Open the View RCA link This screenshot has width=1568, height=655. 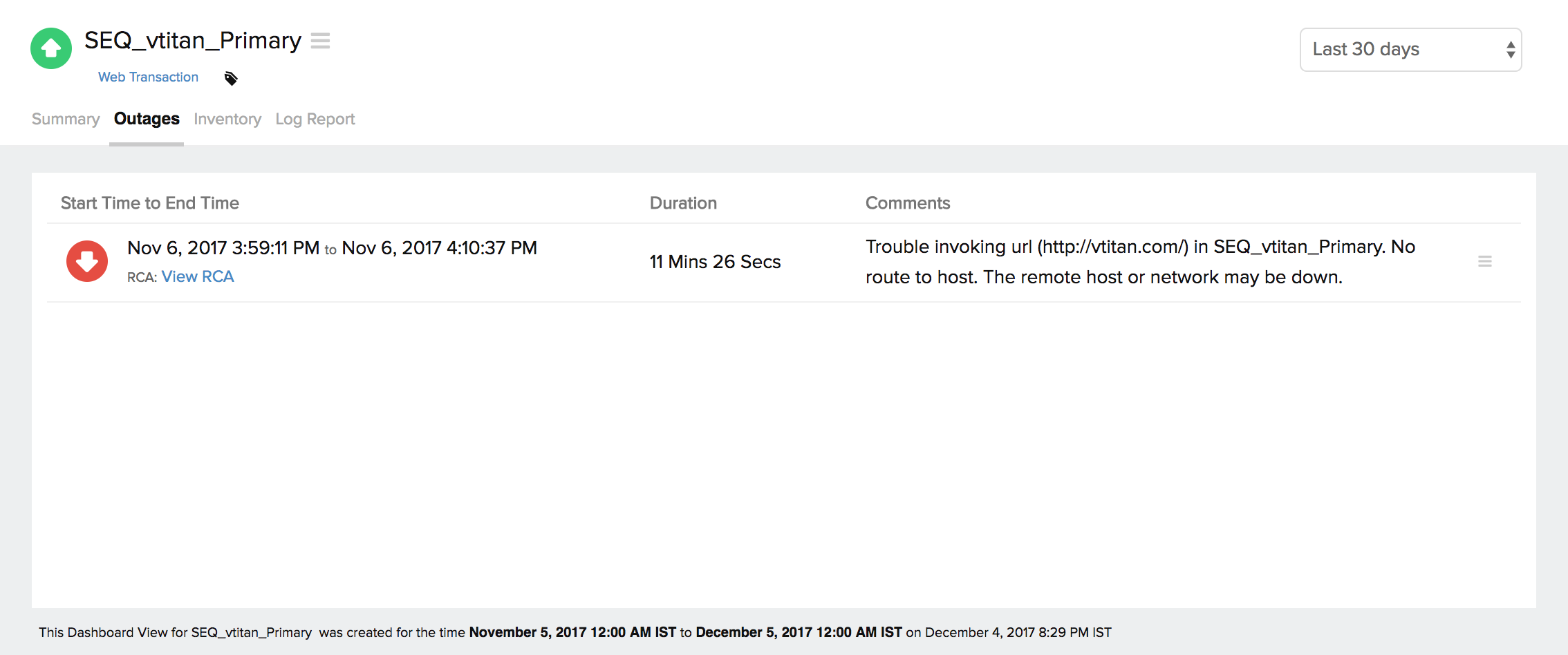coord(198,277)
